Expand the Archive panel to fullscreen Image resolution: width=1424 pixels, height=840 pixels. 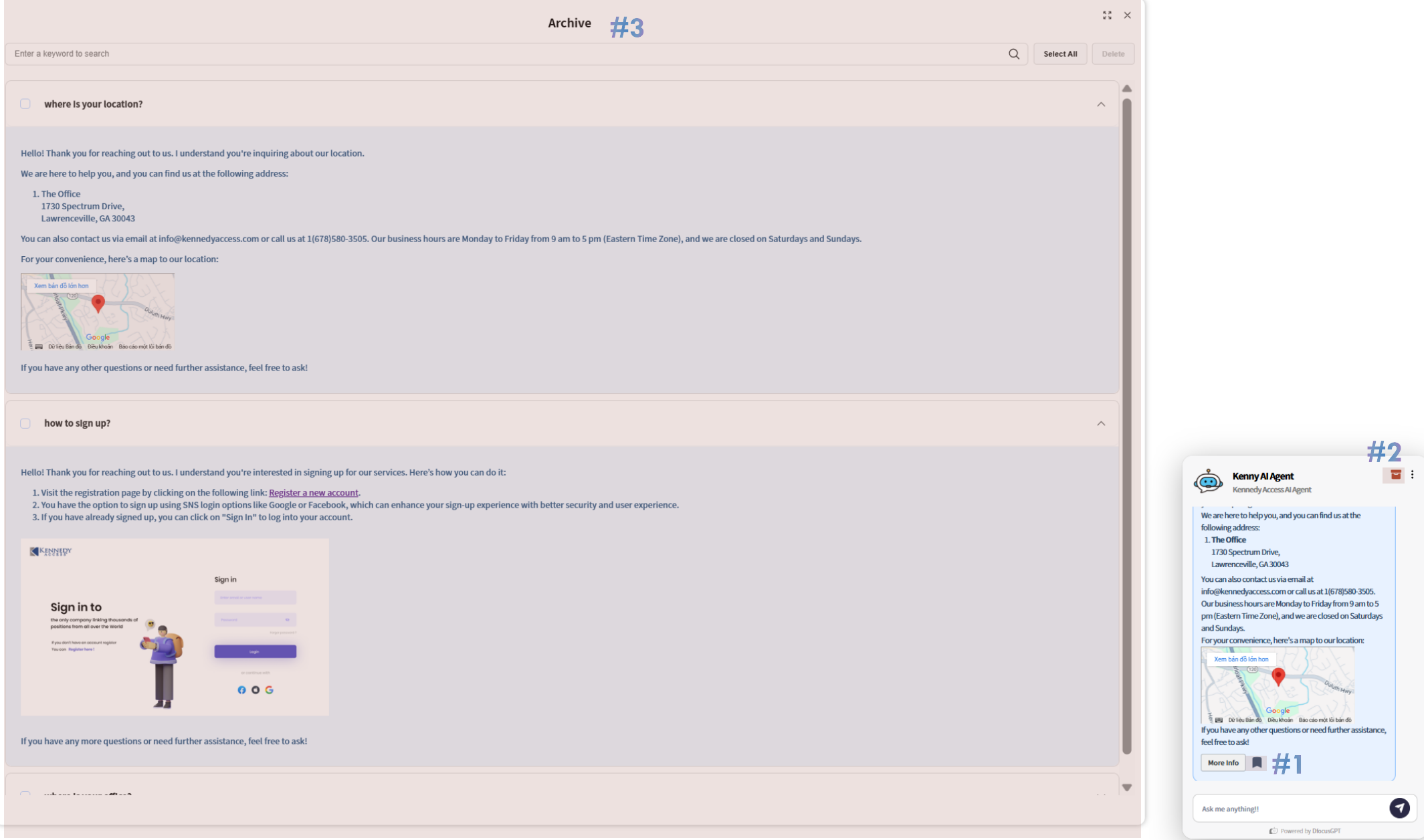point(1107,15)
